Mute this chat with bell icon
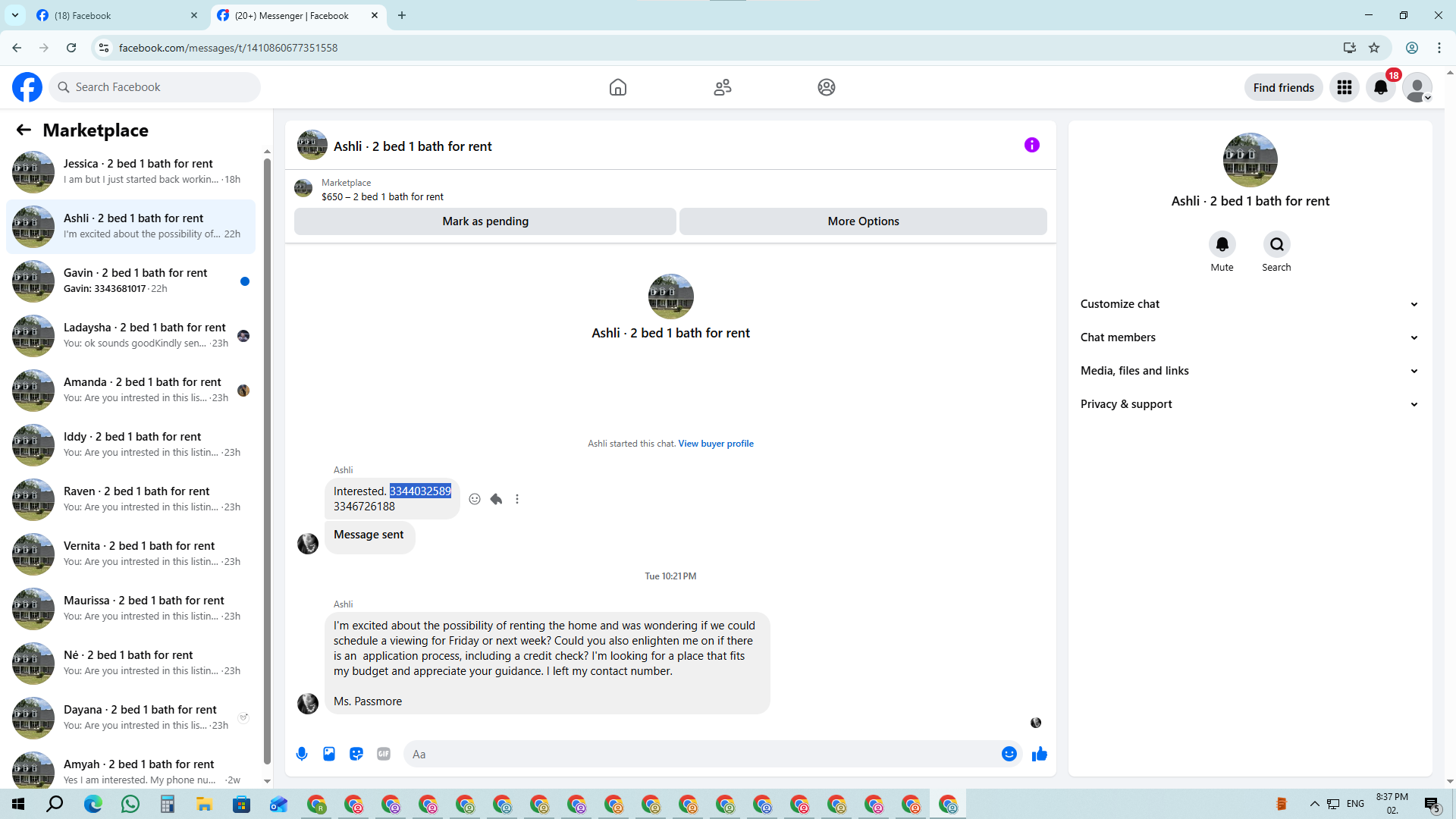The image size is (1456, 819). point(1222,244)
